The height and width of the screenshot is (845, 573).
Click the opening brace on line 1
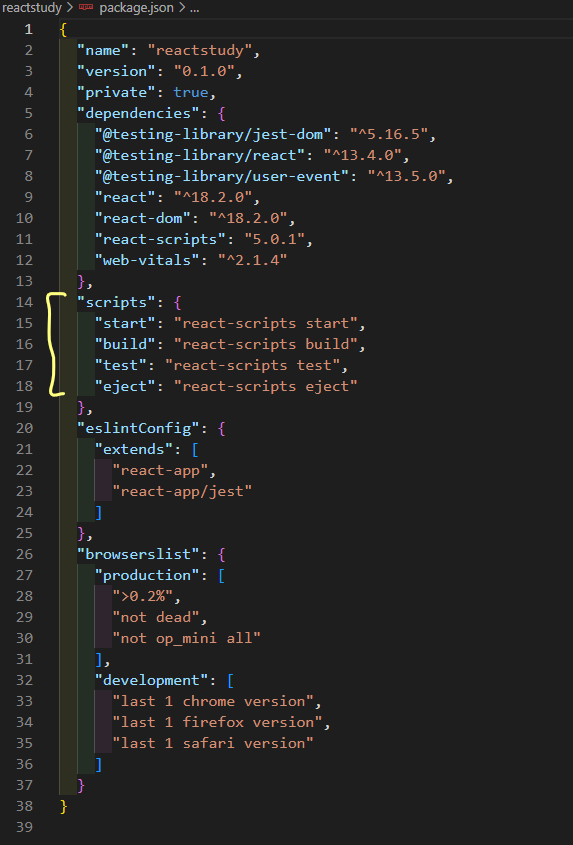64,29
